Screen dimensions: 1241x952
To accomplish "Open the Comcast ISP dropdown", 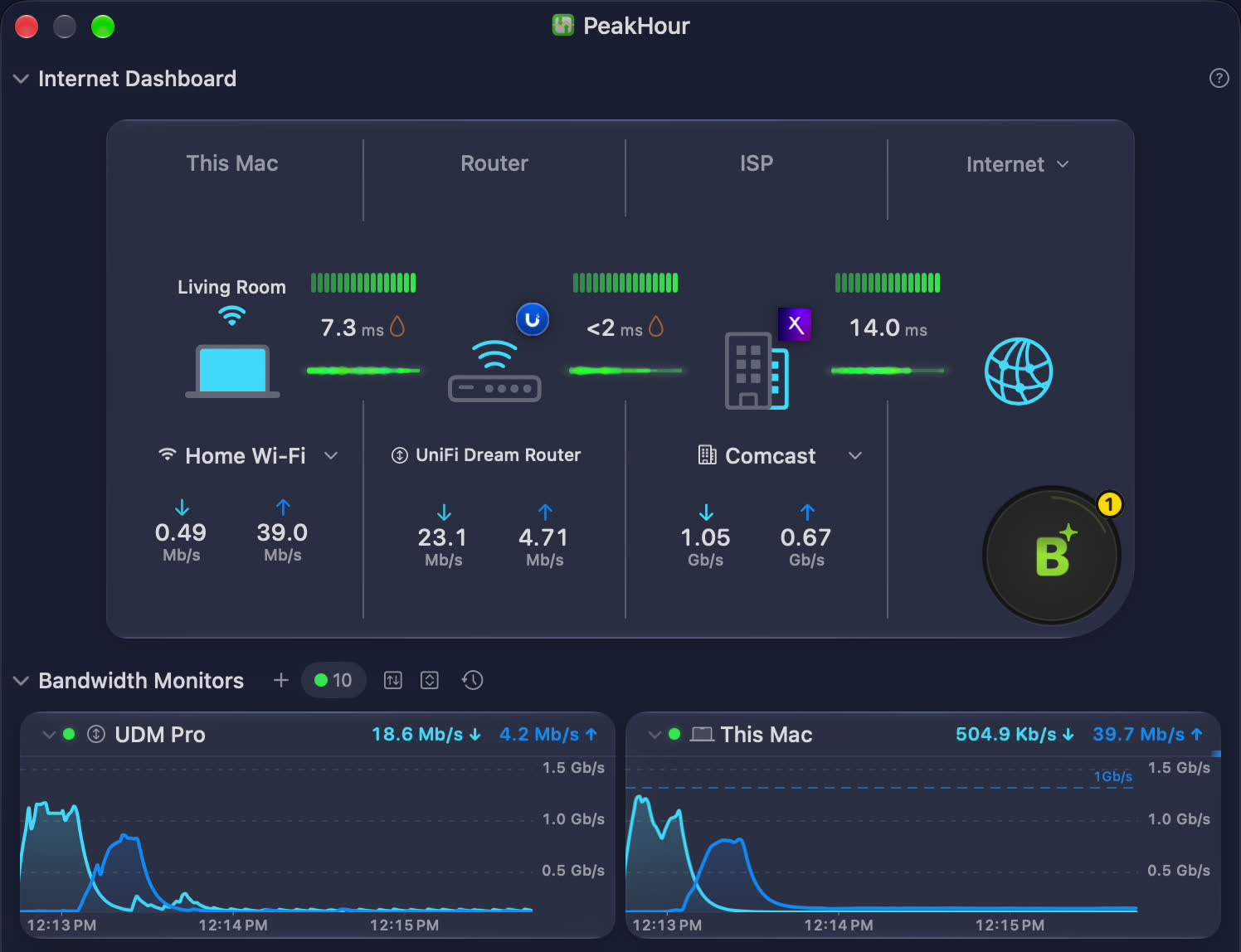I will coord(855,455).
